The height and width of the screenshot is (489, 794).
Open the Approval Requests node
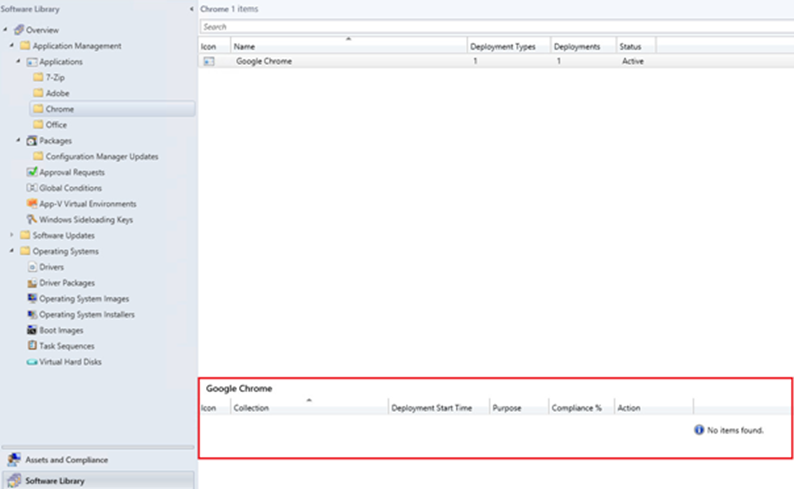coord(72,172)
